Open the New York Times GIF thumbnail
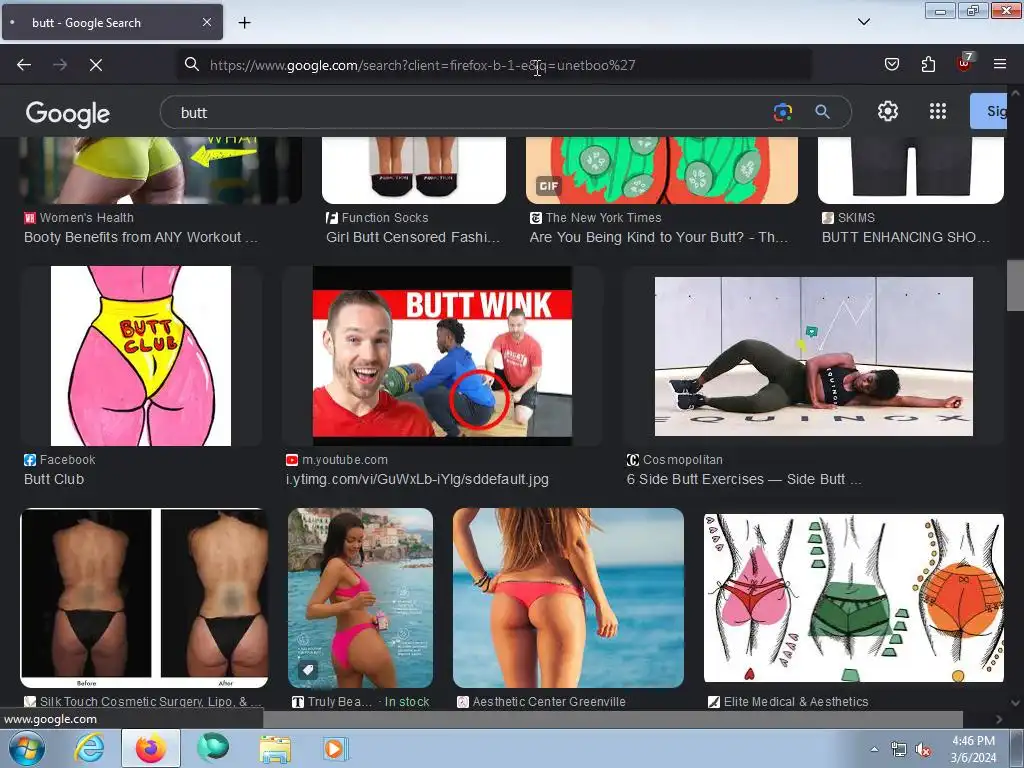 (662, 170)
